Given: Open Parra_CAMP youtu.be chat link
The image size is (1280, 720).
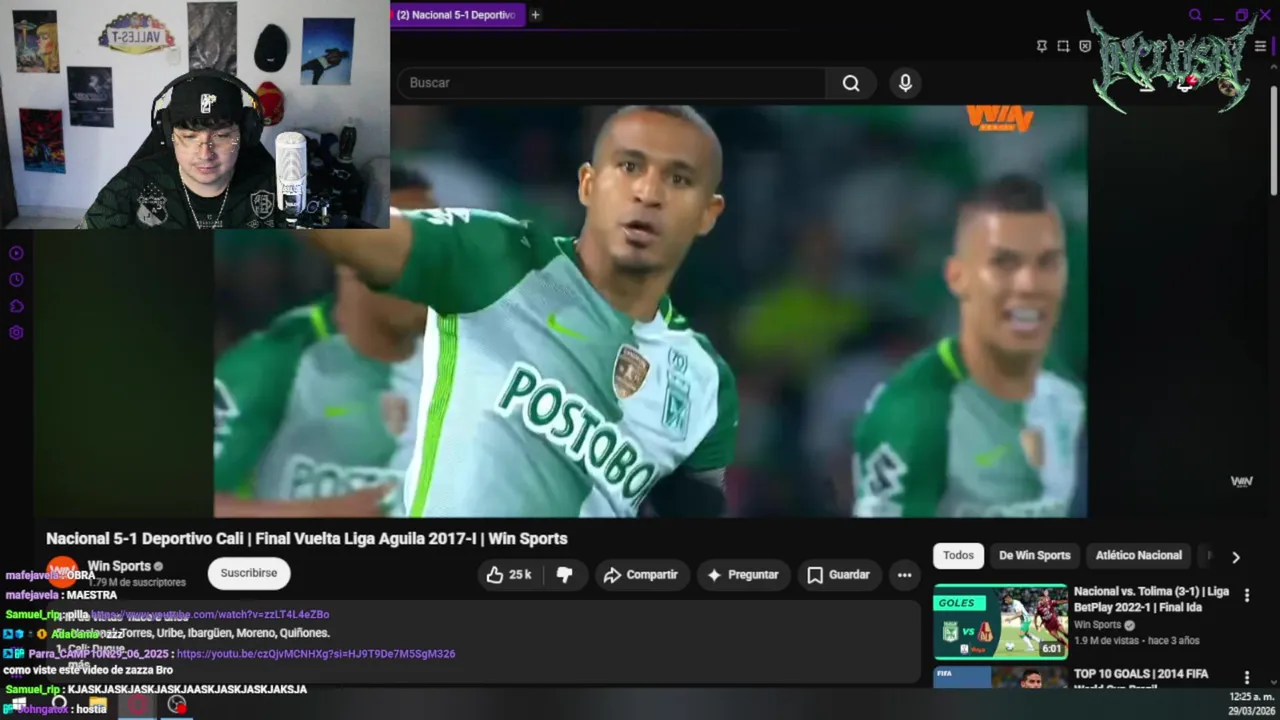Looking at the screenshot, I should [x=316, y=654].
